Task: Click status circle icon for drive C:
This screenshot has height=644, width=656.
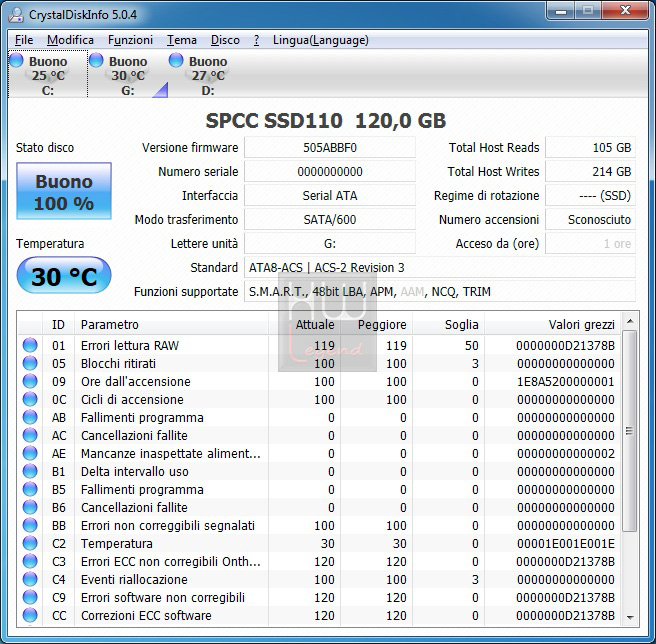Action: pyautogui.click(x=17, y=60)
